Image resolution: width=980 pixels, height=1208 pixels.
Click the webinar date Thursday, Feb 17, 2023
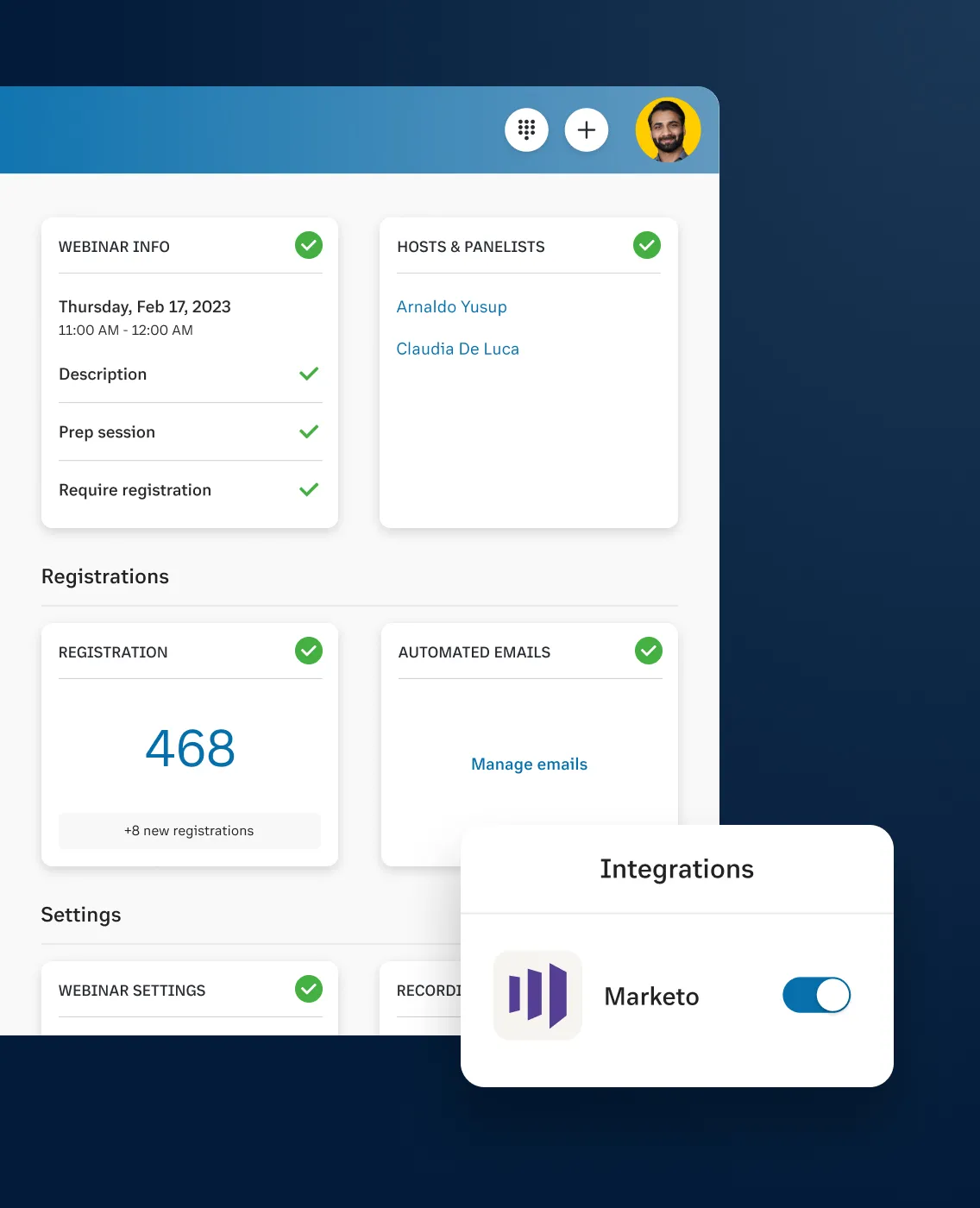(x=145, y=307)
